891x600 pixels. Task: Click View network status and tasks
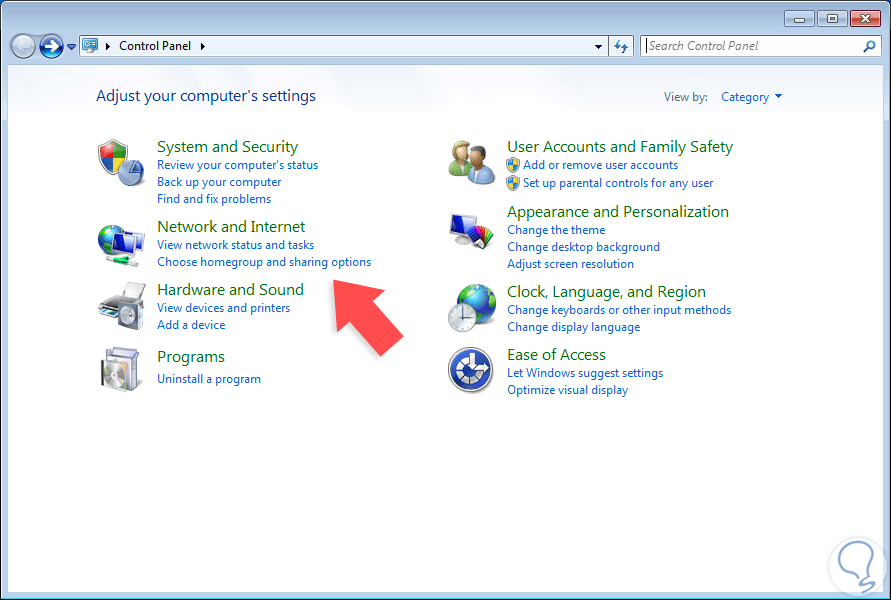235,245
